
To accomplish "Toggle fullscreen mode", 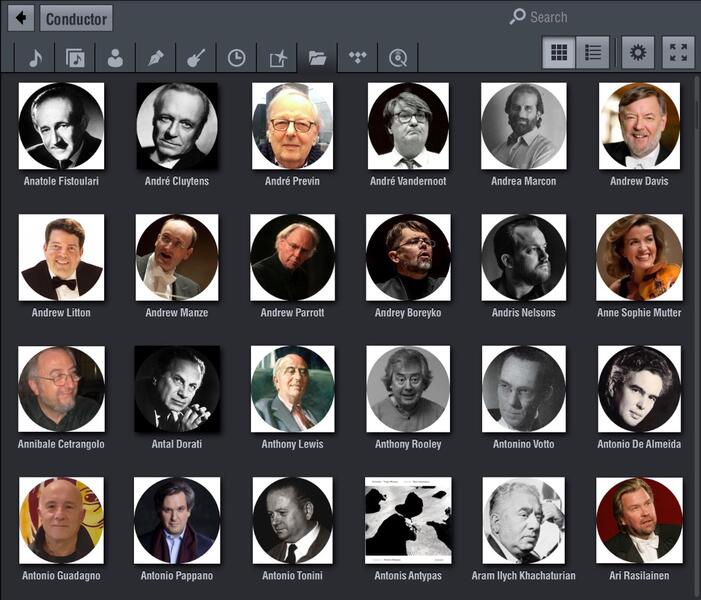I will pyautogui.click(x=678, y=52).
